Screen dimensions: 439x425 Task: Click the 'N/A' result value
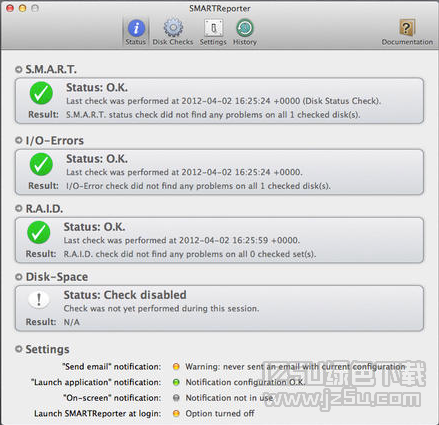pos(72,322)
